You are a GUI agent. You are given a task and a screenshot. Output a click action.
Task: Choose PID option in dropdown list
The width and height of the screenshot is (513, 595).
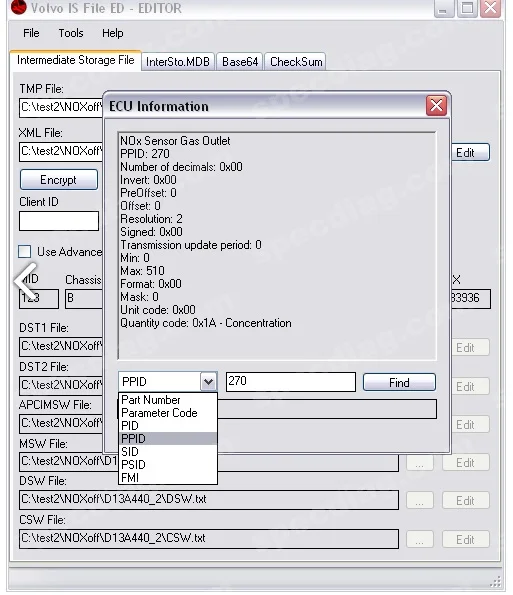168,426
